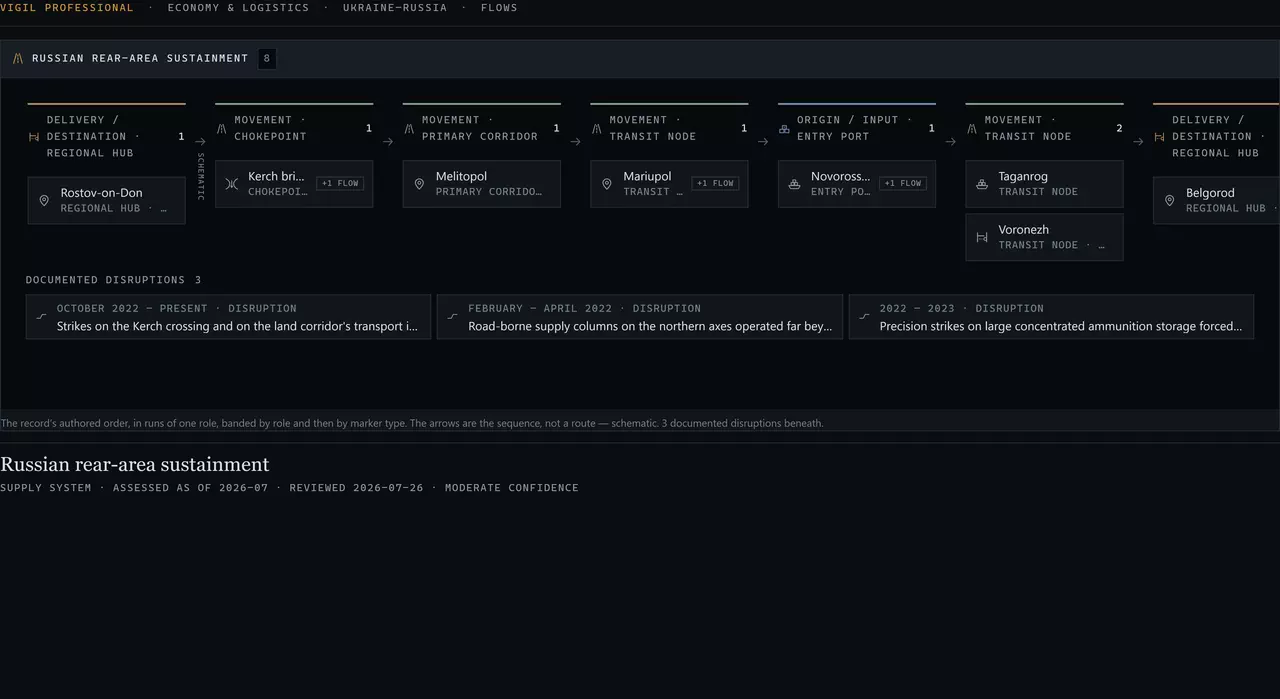The height and width of the screenshot is (699, 1280).
Task: Expand the October 2022 – Present disruption
Action: pyautogui.click(x=228, y=317)
